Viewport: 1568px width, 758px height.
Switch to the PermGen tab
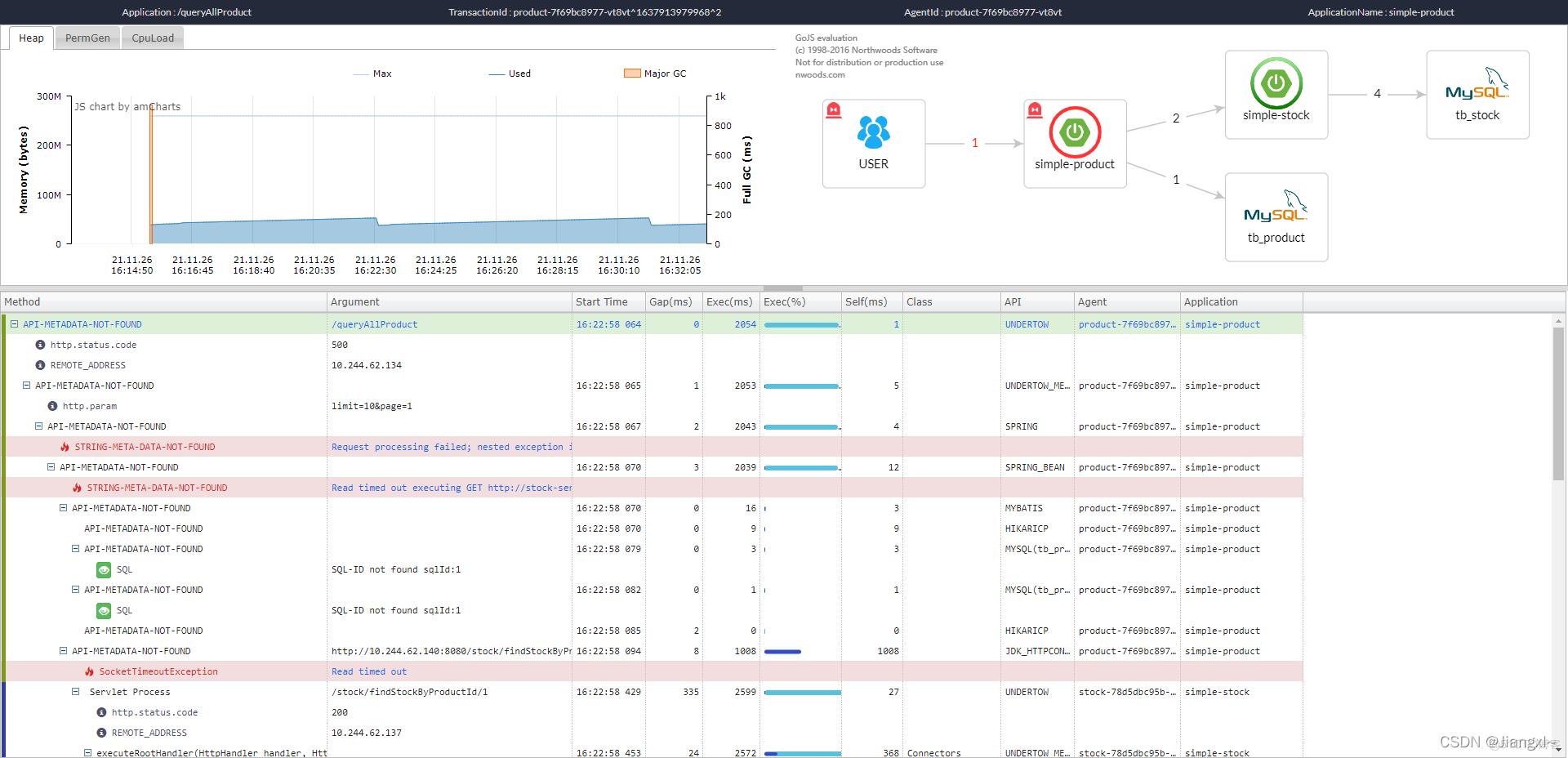pyautogui.click(x=87, y=38)
